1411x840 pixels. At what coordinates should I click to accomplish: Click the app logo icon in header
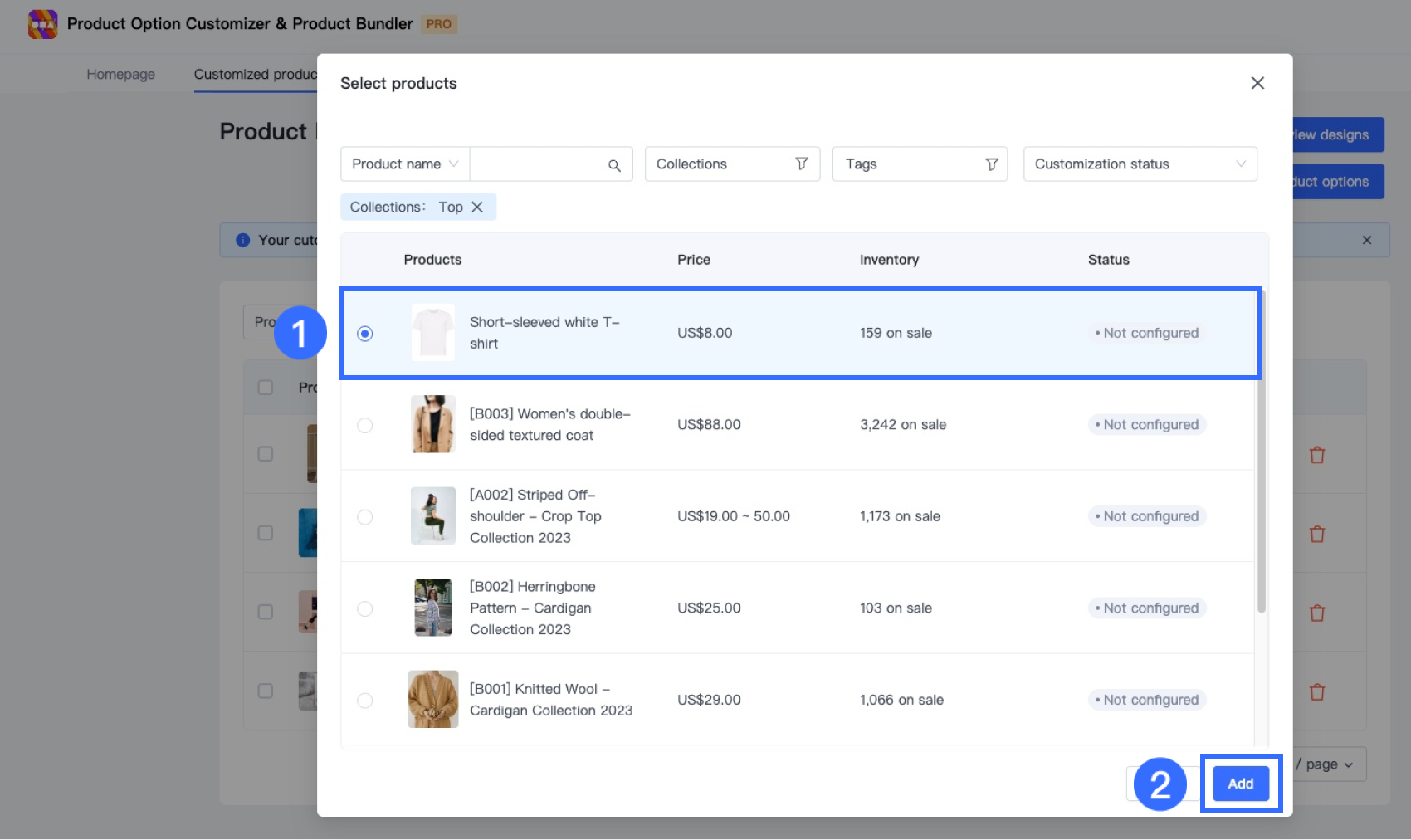pos(42,24)
